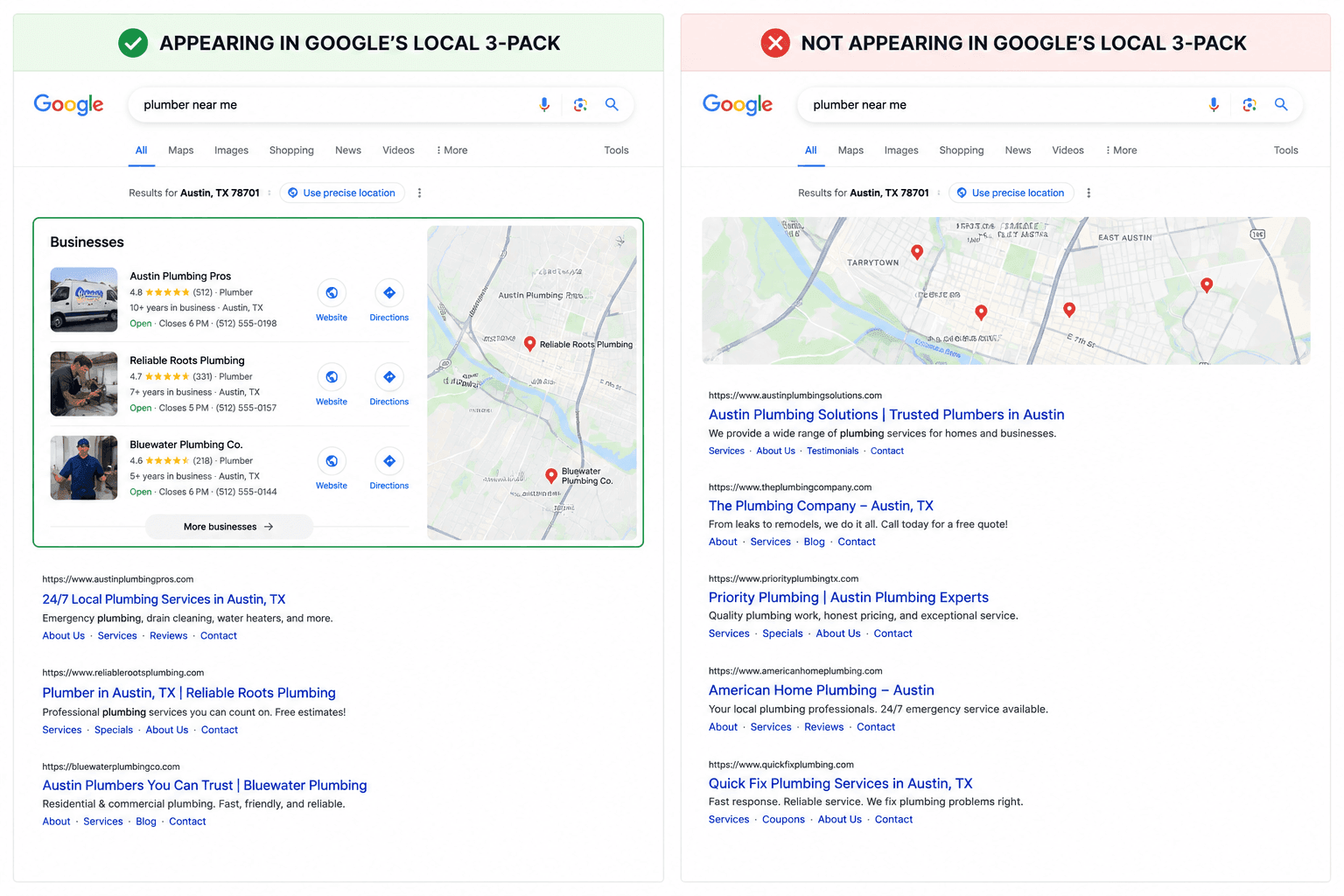Click the search magnifier icon in left panel

coord(612,104)
